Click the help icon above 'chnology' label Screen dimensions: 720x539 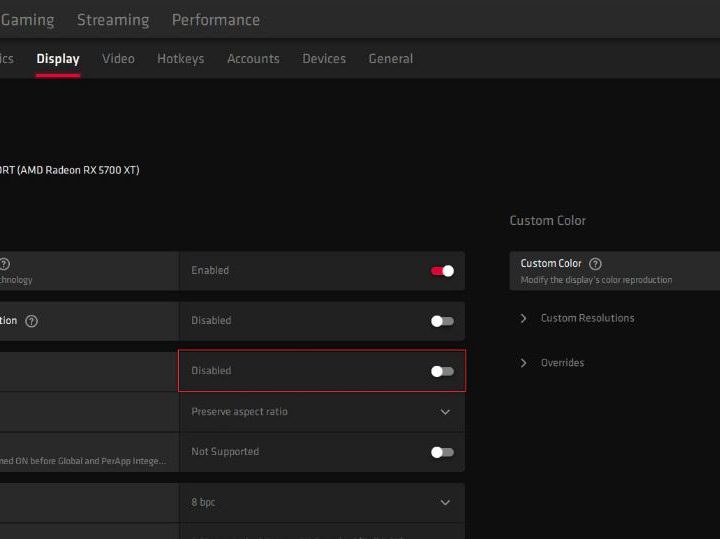[4, 264]
